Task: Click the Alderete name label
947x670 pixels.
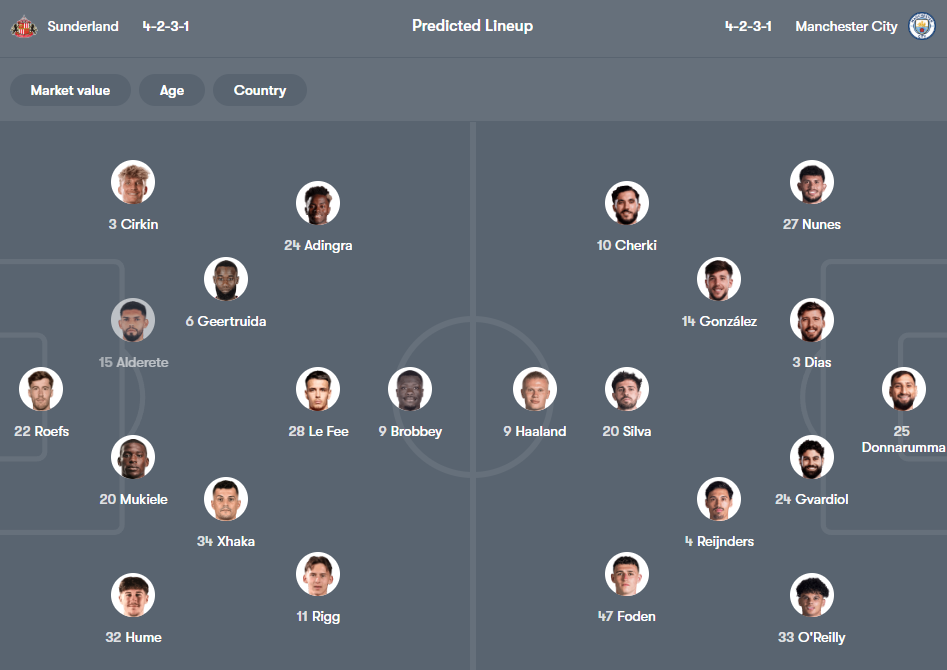Action: 133,362
